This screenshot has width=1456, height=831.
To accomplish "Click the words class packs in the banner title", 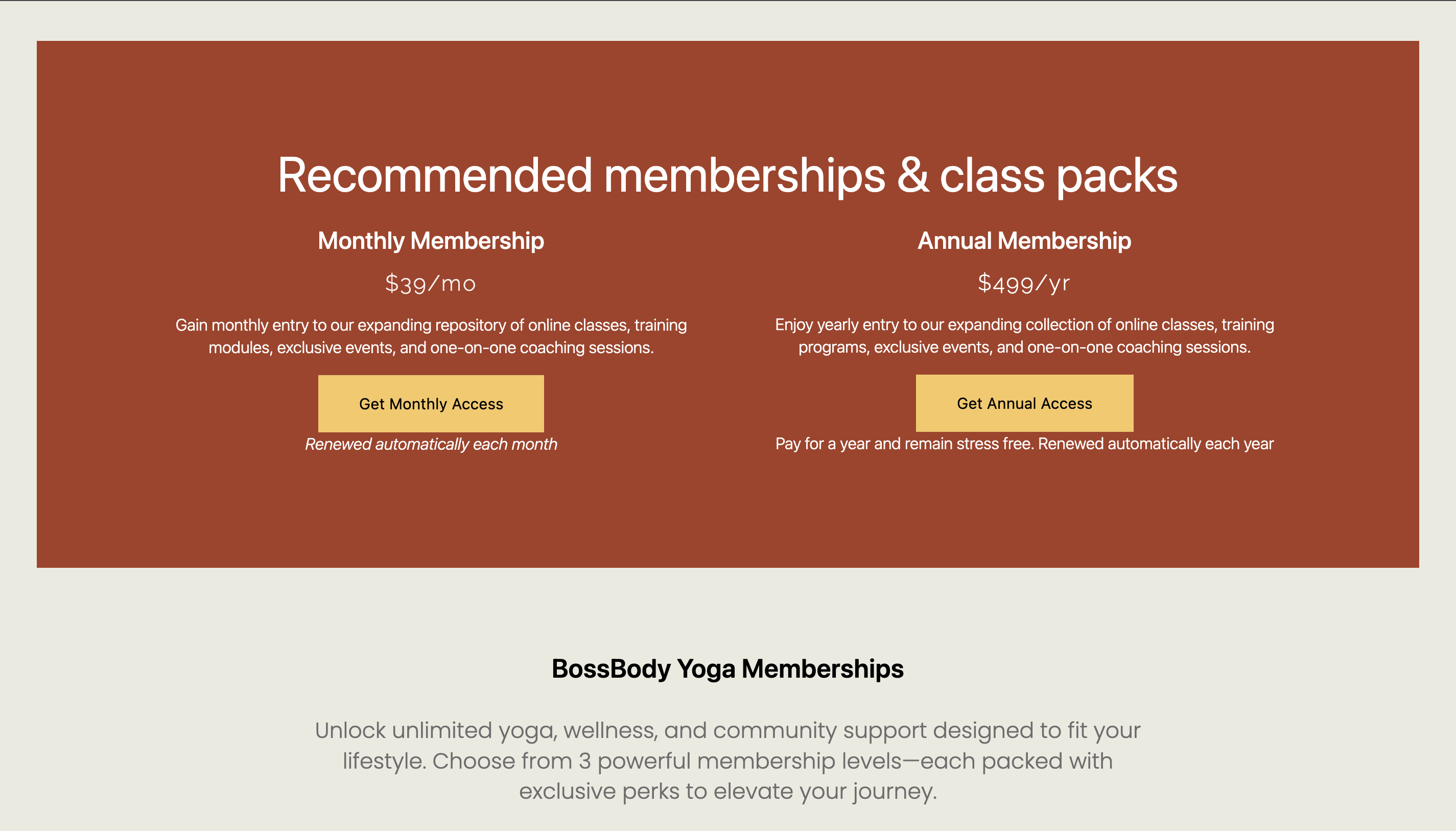I will (1059, 176).
